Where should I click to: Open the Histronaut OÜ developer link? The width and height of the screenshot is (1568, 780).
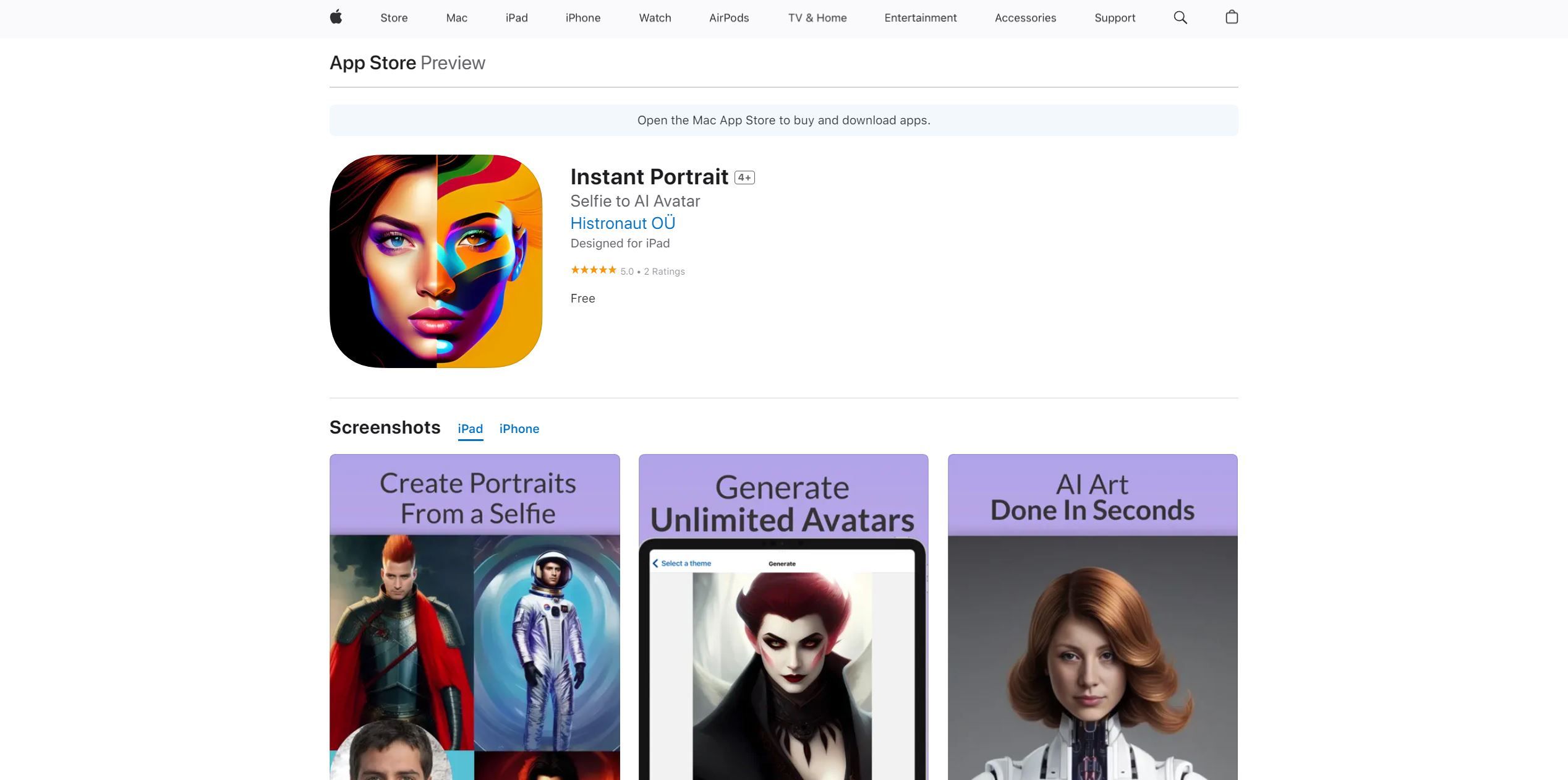(x=622, y=223)
